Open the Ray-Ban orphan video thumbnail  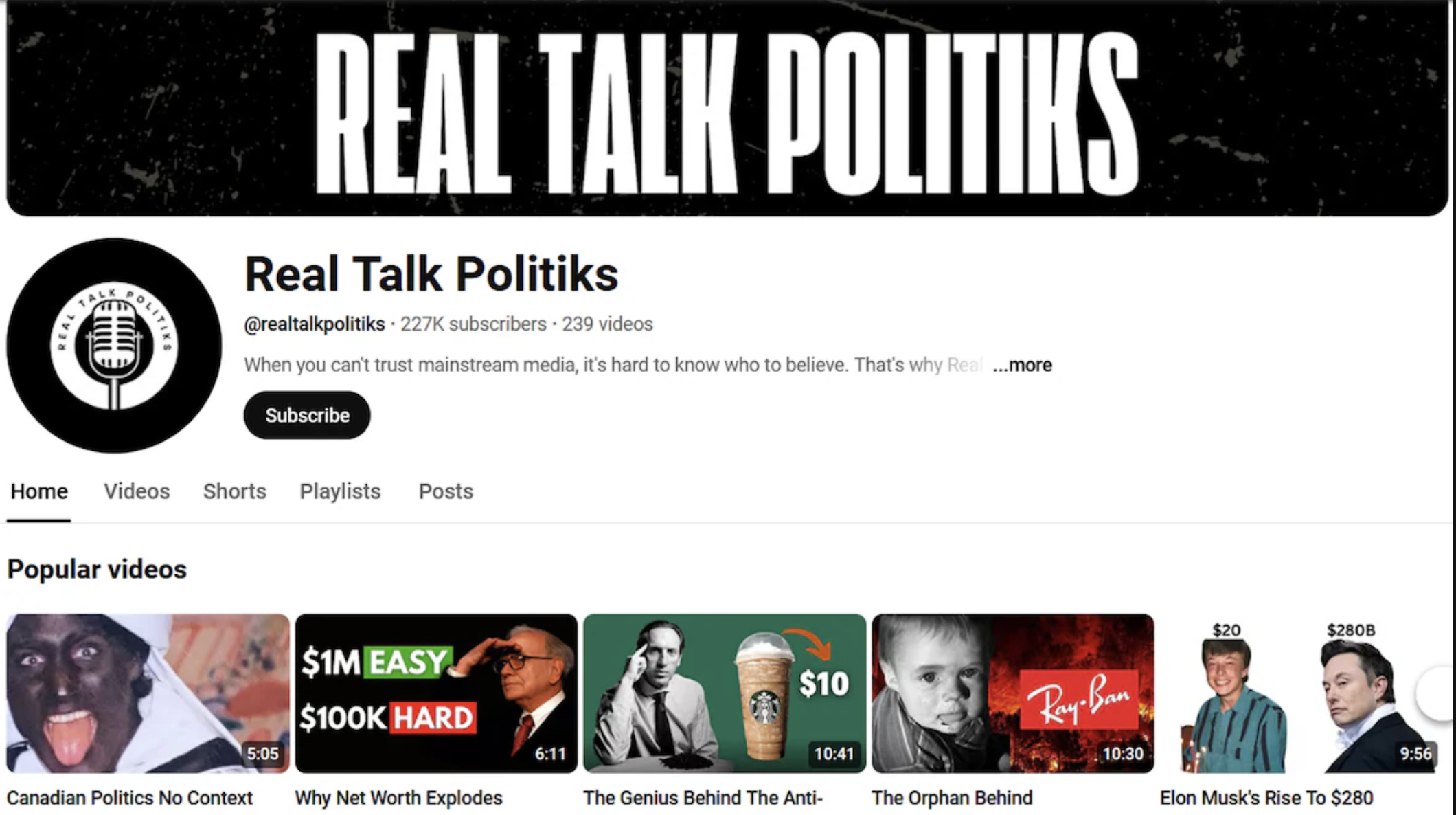(x=1013, y=693)
